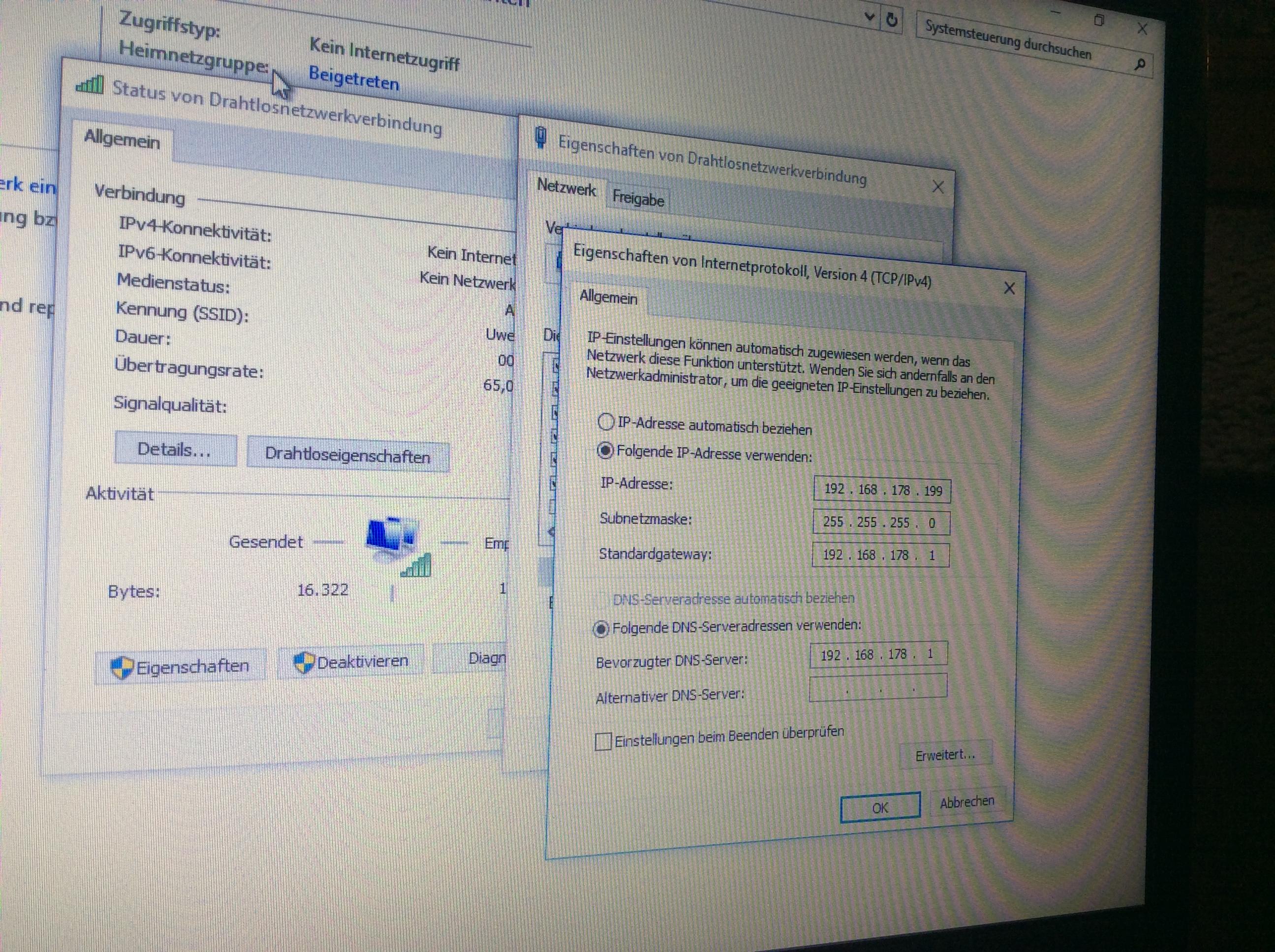Switch to the Freigabe tab

tap(638, 199)
